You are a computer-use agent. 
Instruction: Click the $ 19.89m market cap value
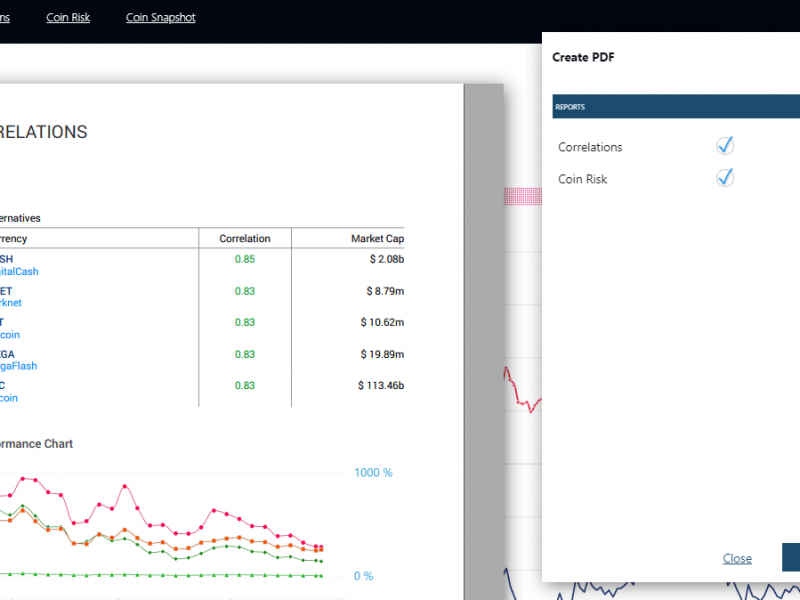(x=383, y=354)
